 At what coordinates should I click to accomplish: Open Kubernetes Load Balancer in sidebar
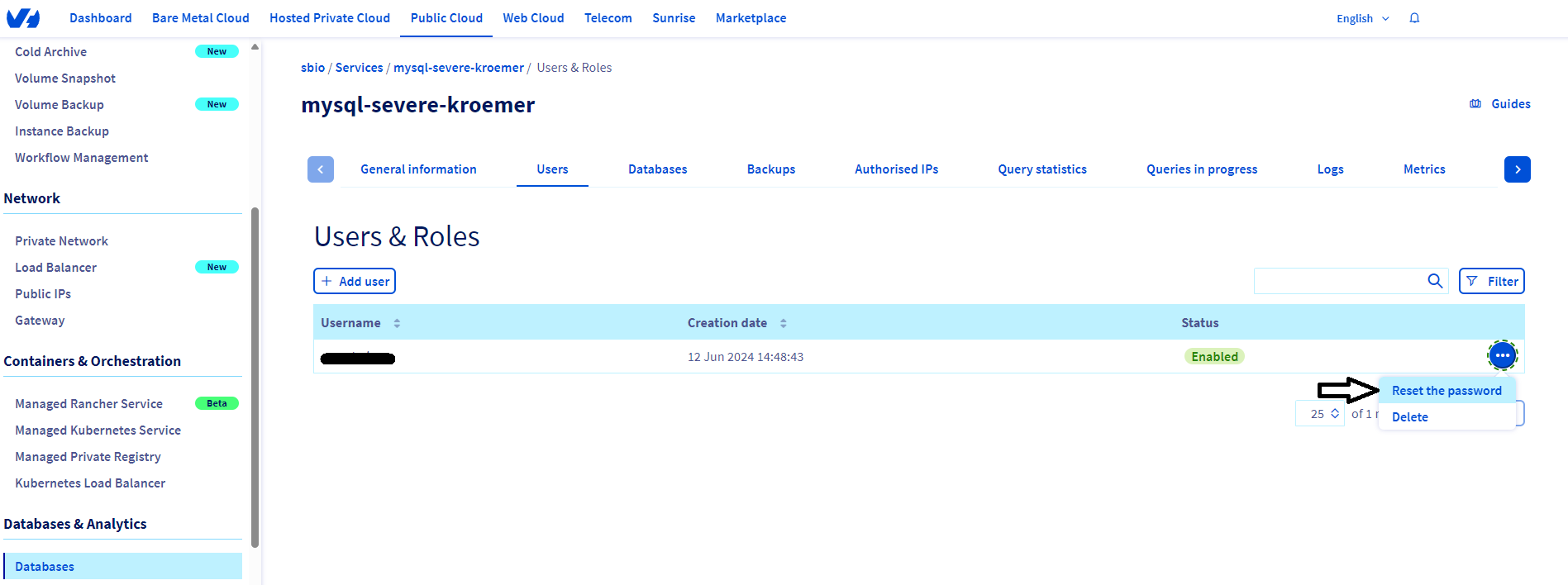coord(90,483)
